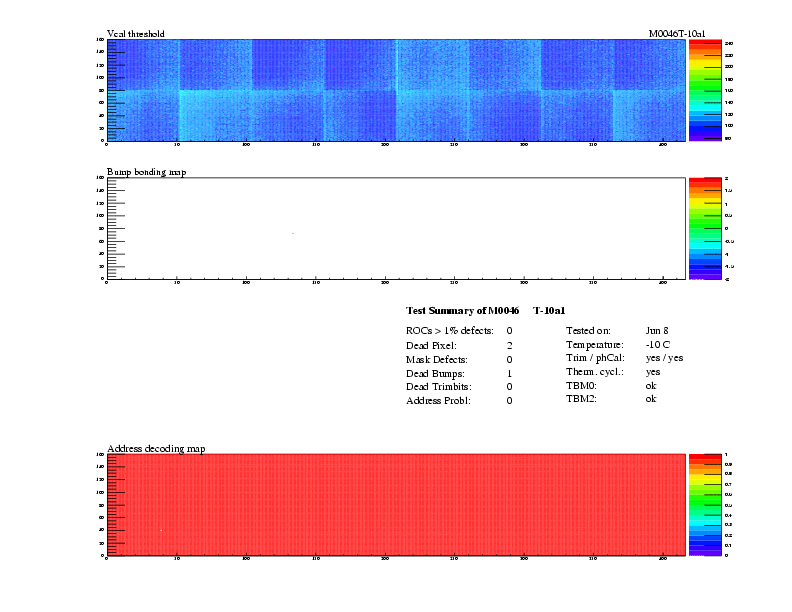Select the Dead Trimbits label
The height and width of the screenshot is (612, 792).
(x=438, y=386)
